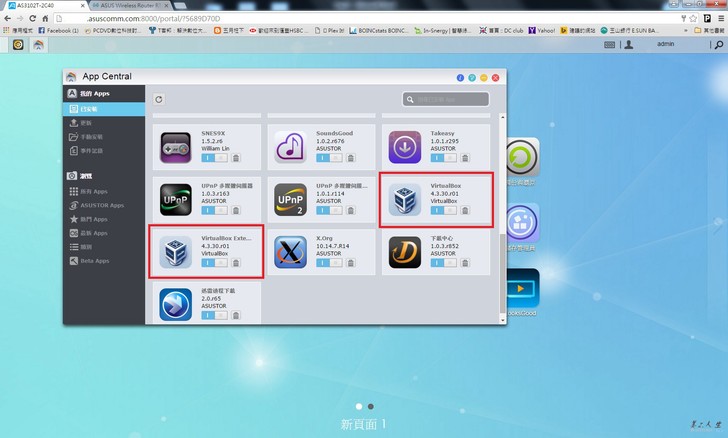
Task: Click the second page indicator dot
Action: [x=371, y=406]
